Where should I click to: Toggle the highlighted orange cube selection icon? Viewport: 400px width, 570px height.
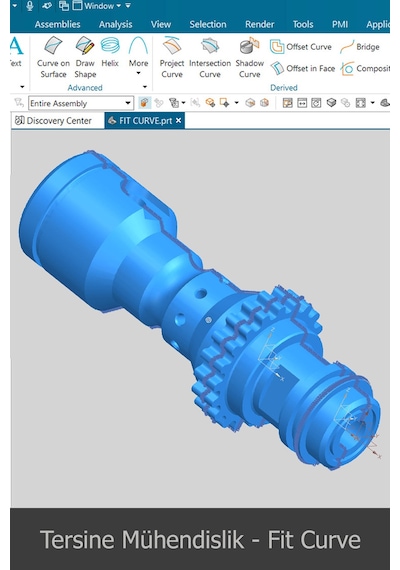point(144,103)
